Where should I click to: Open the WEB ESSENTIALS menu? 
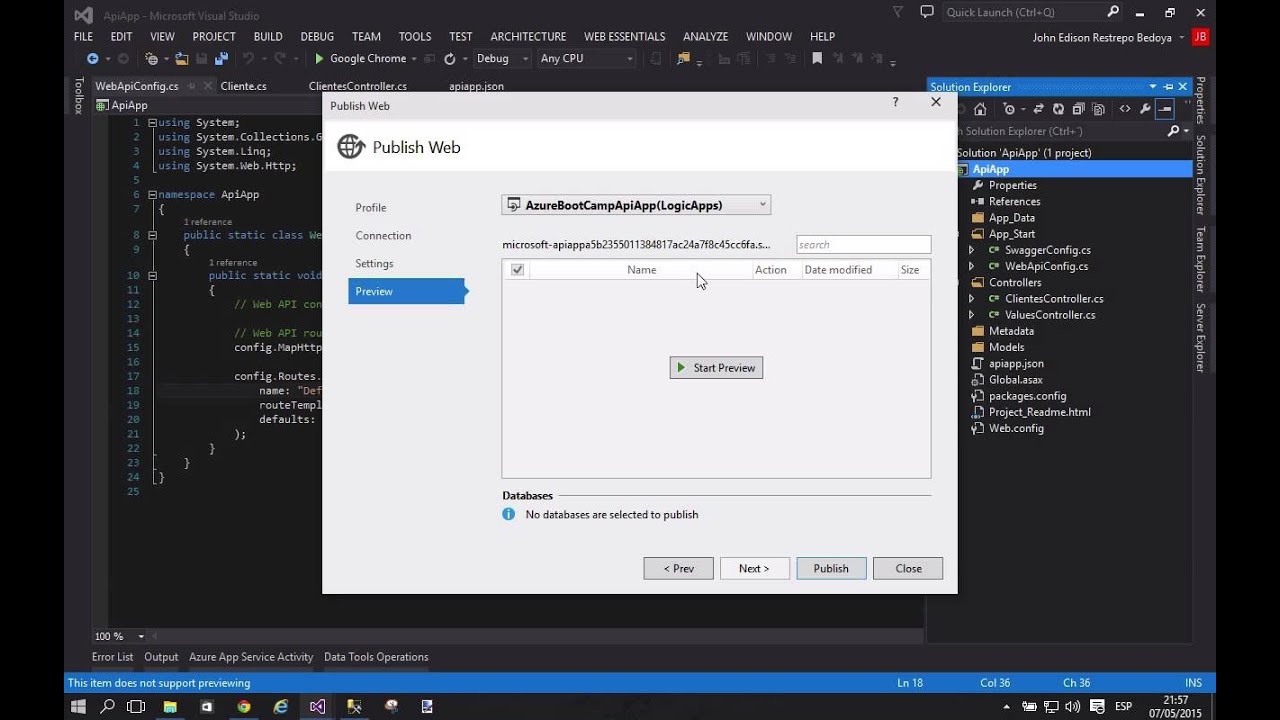(x=624, y=36)
